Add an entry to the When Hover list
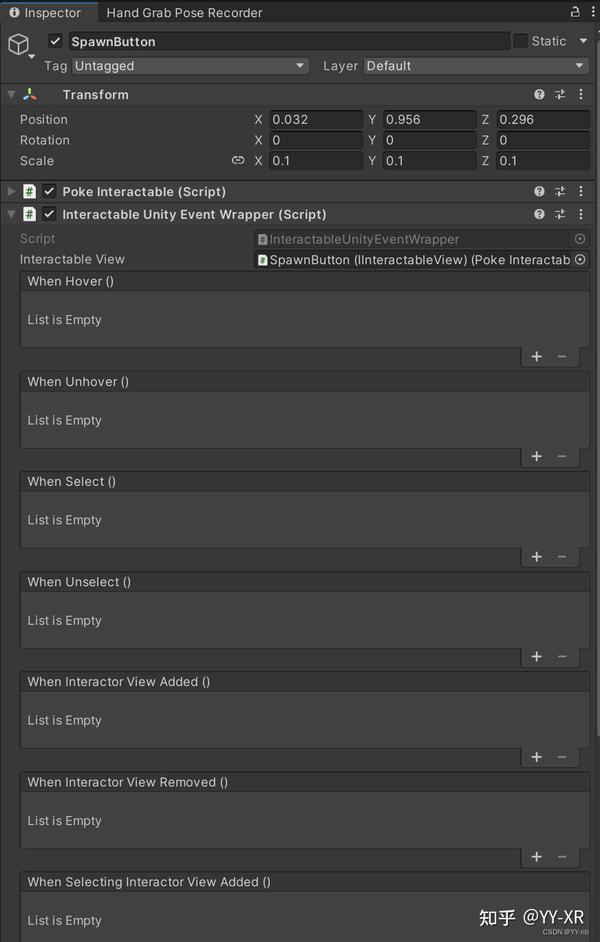Screen dimensions: 600x942 click(x=536, y=357)
